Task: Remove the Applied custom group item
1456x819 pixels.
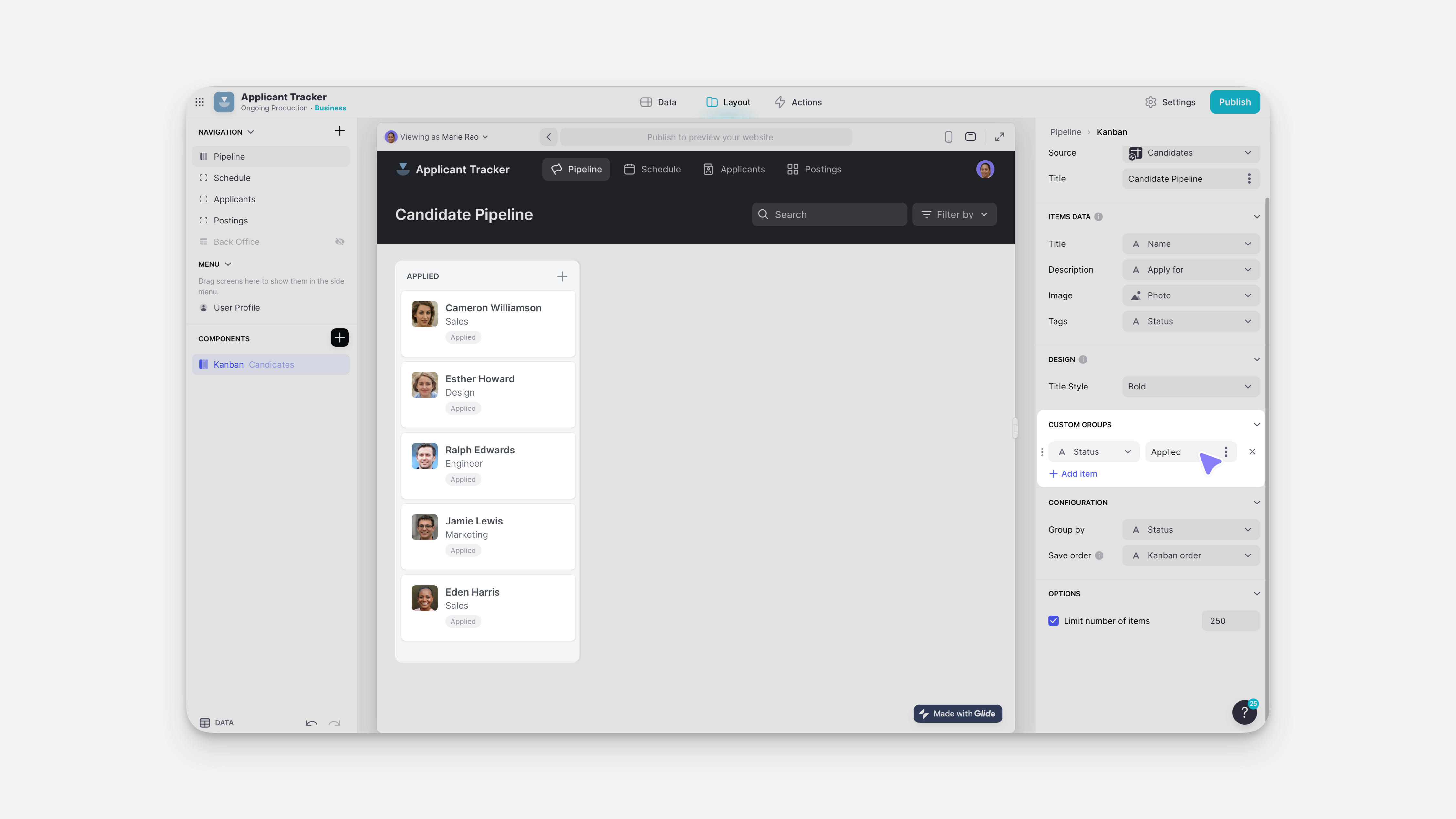Action: [1252, 451]
